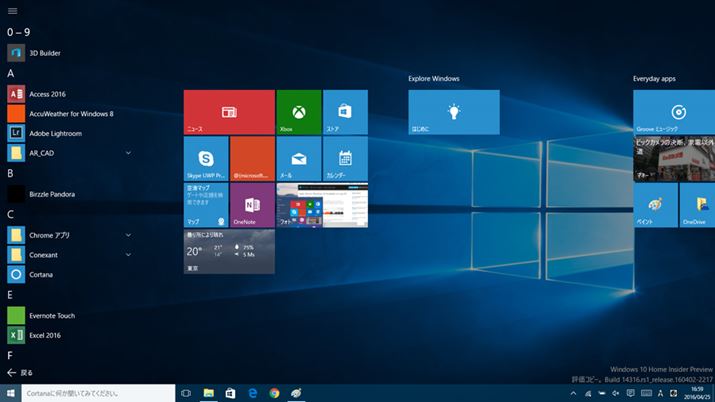Expand the AR_CAD folder

pyautogui.click(x=128, y=153)
